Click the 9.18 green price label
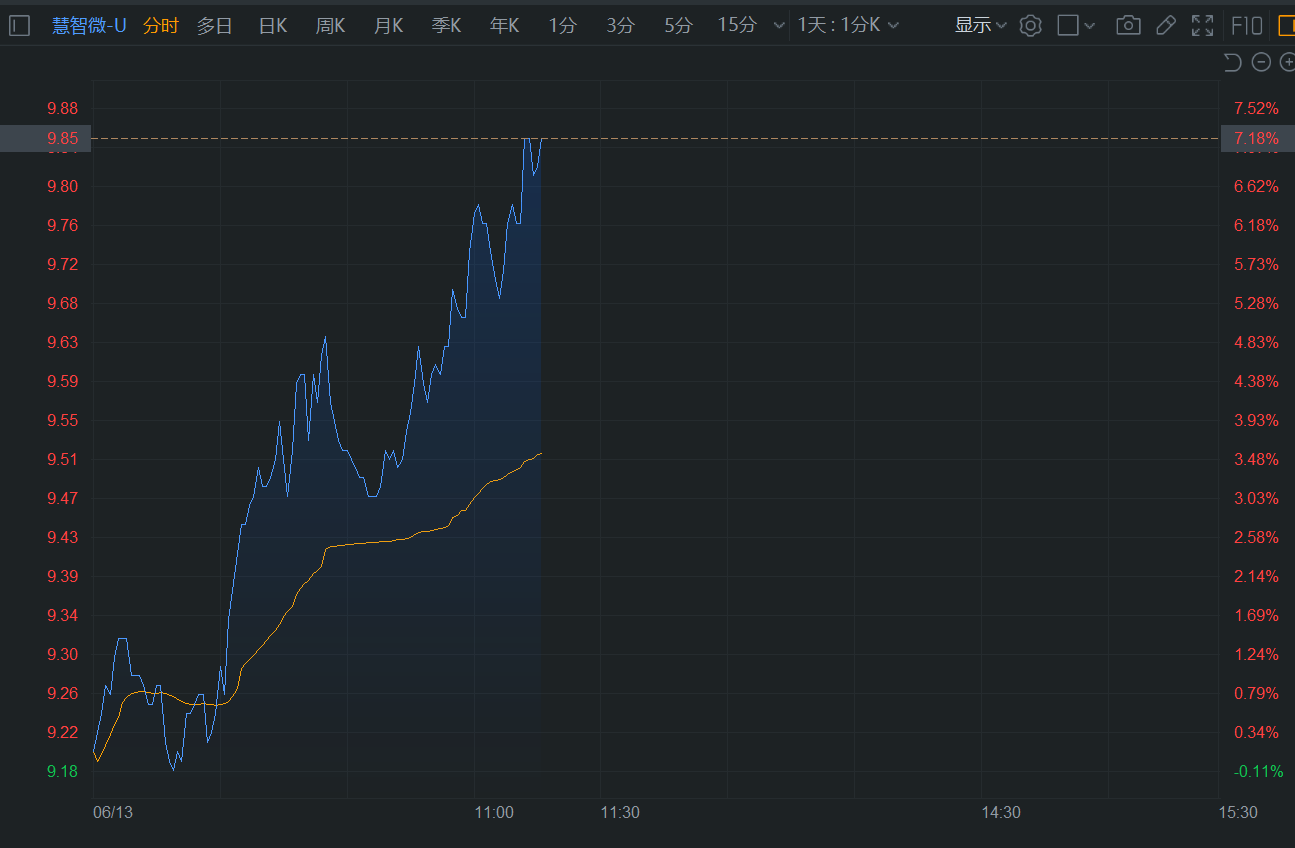1295x848 pixels. tap(62, 771)
